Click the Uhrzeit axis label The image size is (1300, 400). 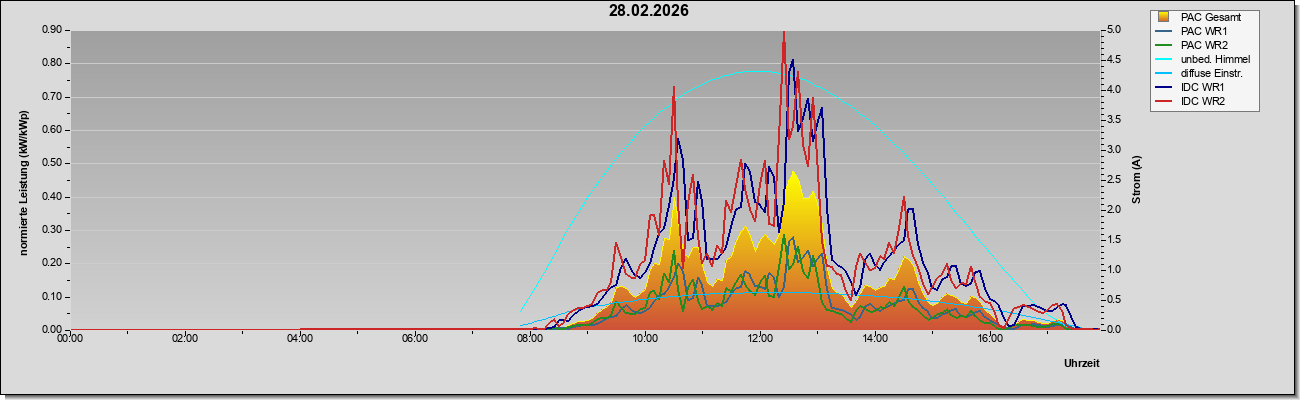(1081, 364)
